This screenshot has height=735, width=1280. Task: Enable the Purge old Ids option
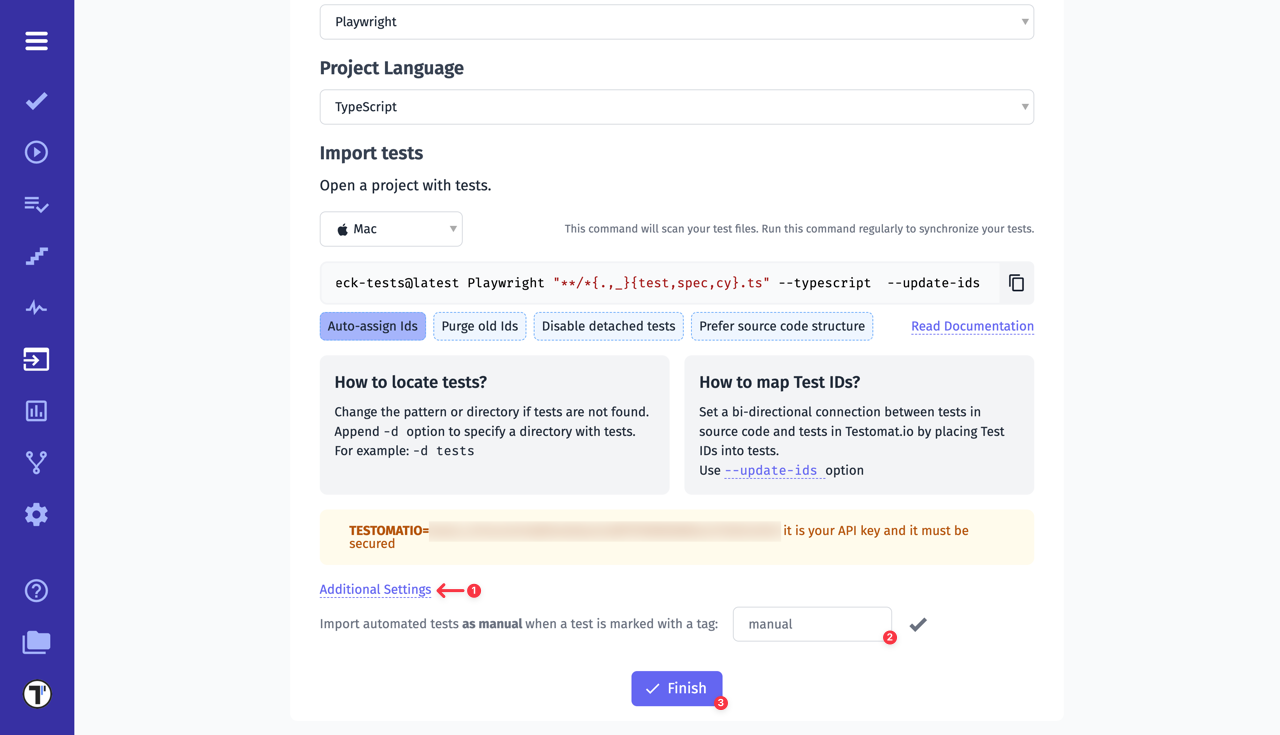click(479, 325)
